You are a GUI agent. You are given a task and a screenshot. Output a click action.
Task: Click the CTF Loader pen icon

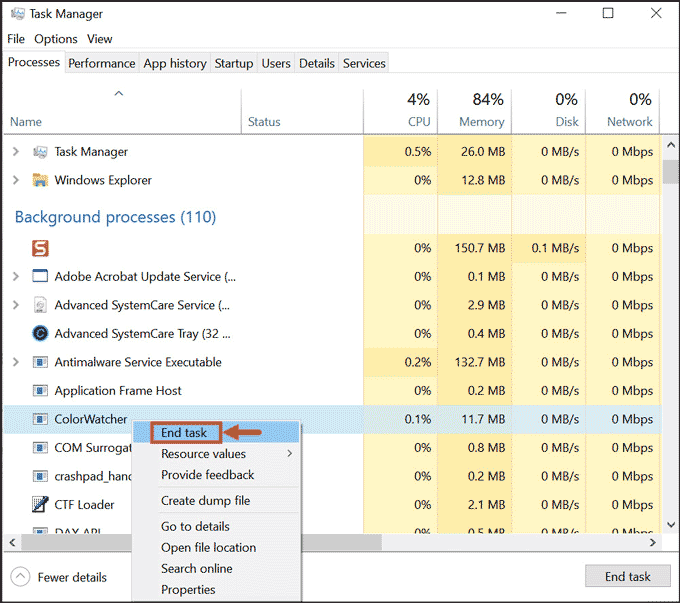[x=40, y=504]
